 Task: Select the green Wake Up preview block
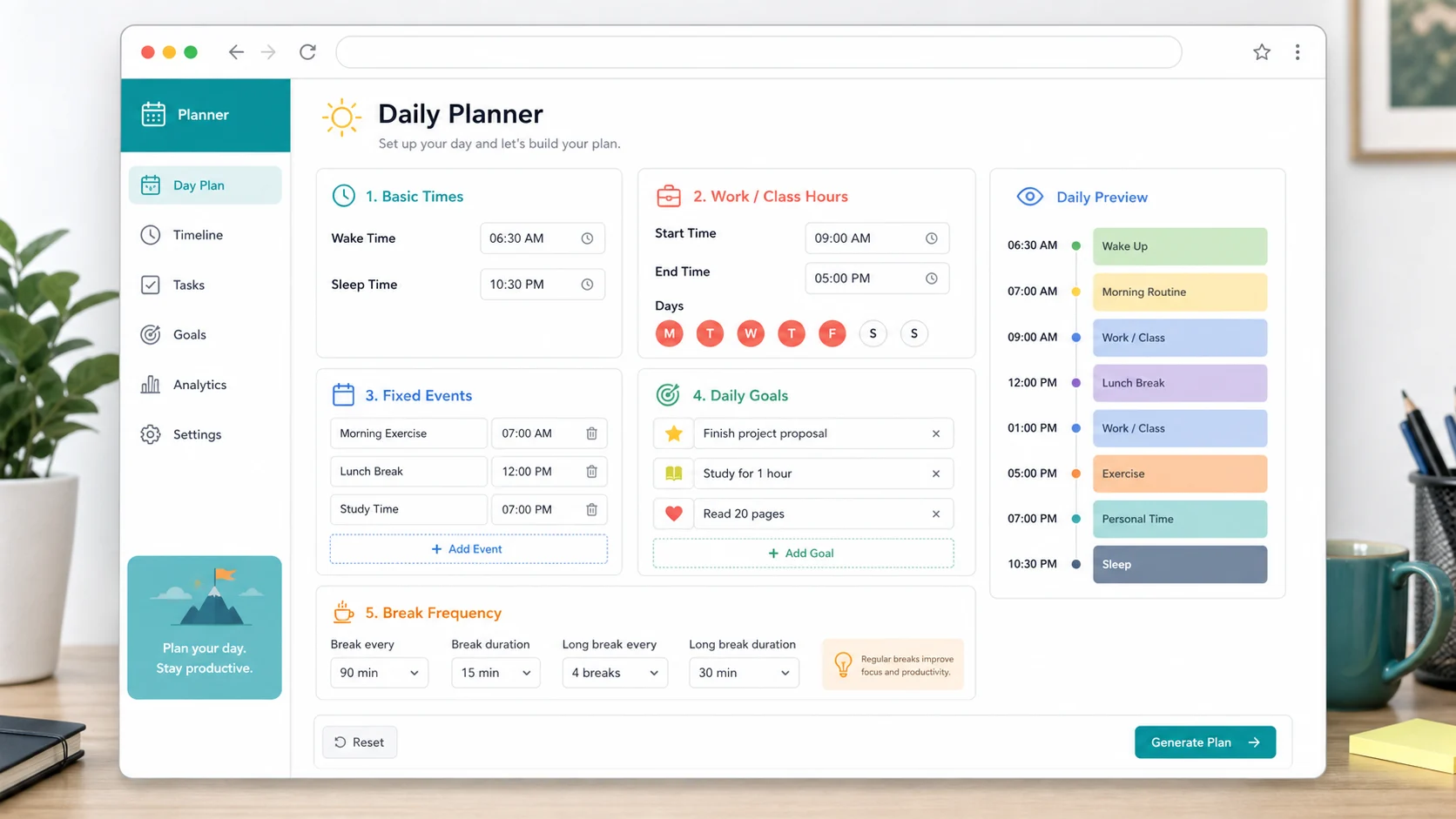pos(1180,246)
